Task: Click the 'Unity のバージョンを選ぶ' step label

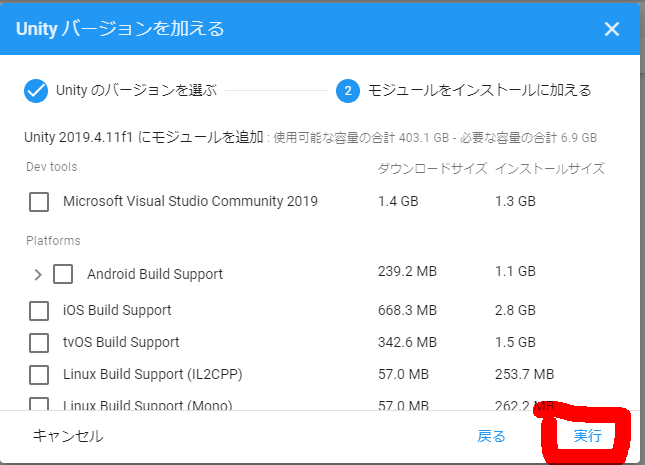Action: pyautogui.click(x=136, y=90)
